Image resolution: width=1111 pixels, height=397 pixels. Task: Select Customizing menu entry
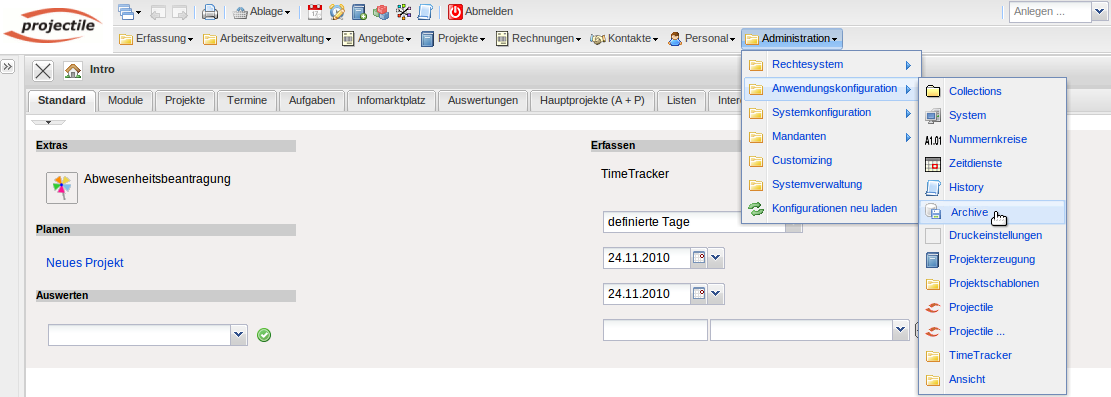[831, 160]
